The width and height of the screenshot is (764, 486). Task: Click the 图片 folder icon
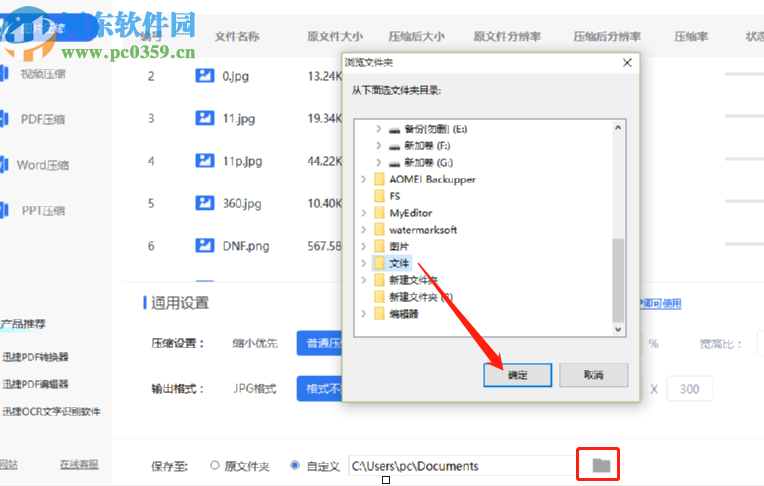380,246
